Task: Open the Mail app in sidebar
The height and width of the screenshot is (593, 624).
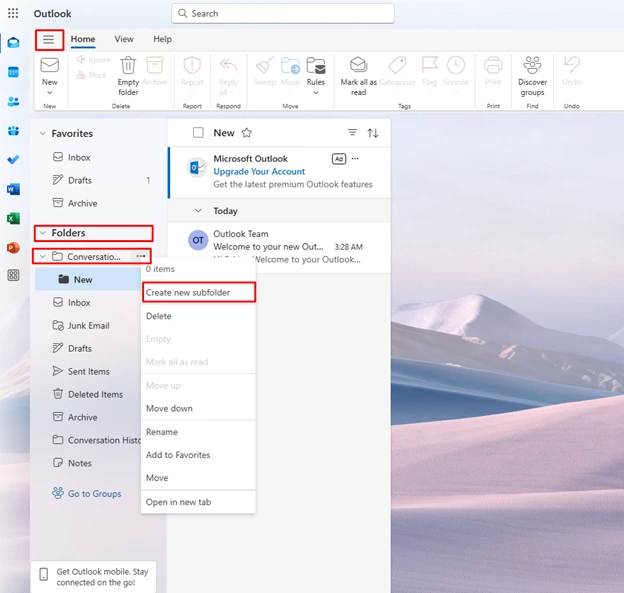Action: 13,42
